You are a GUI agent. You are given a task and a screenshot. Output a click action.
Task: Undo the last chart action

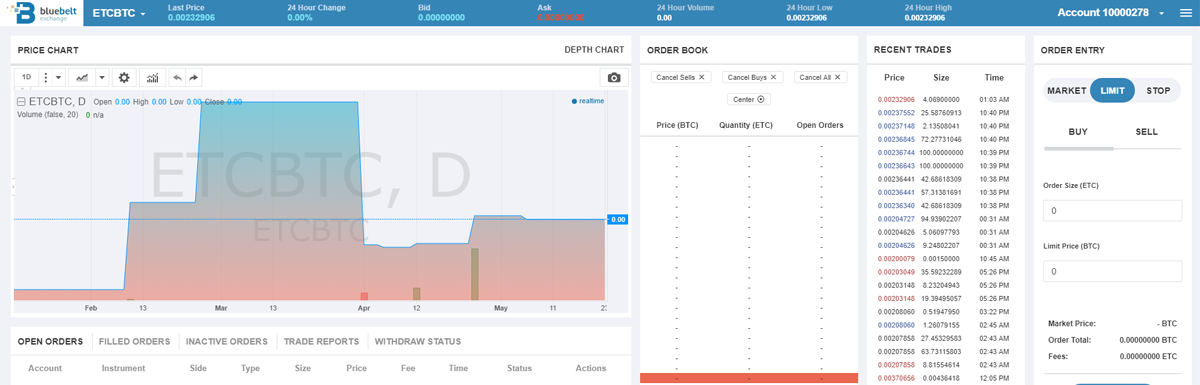pyautogui.click(x=177, y=77)
